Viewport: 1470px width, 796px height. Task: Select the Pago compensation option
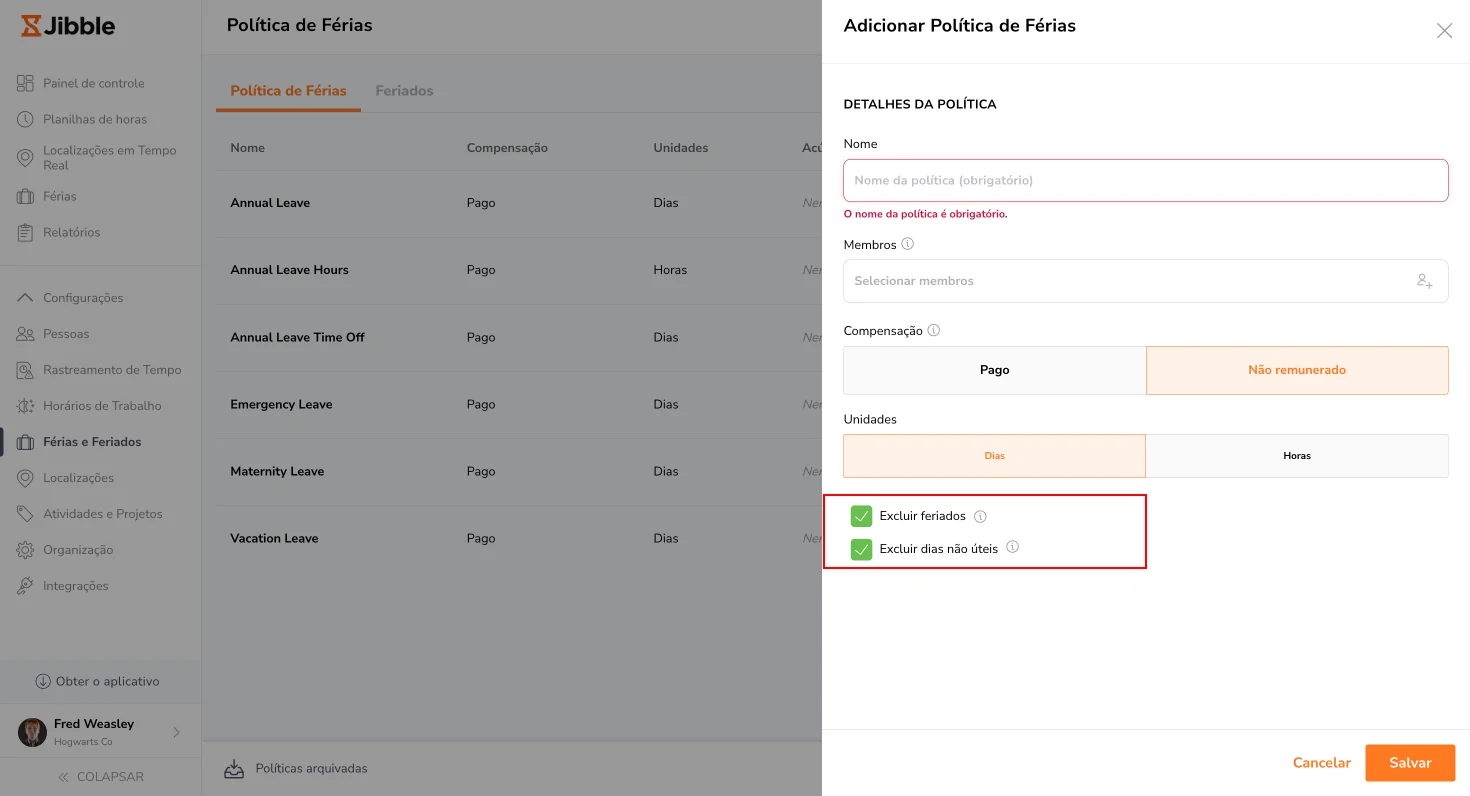tap(994, 370)
